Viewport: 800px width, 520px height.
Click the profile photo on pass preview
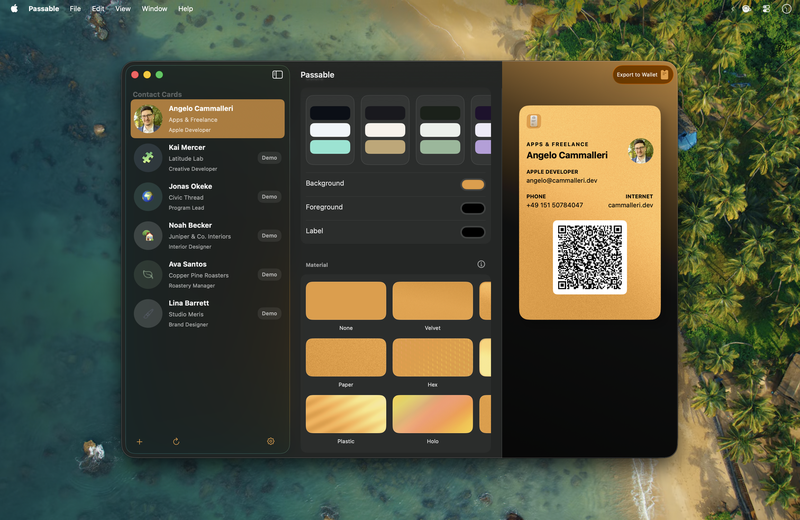click(x=640, y=151)
